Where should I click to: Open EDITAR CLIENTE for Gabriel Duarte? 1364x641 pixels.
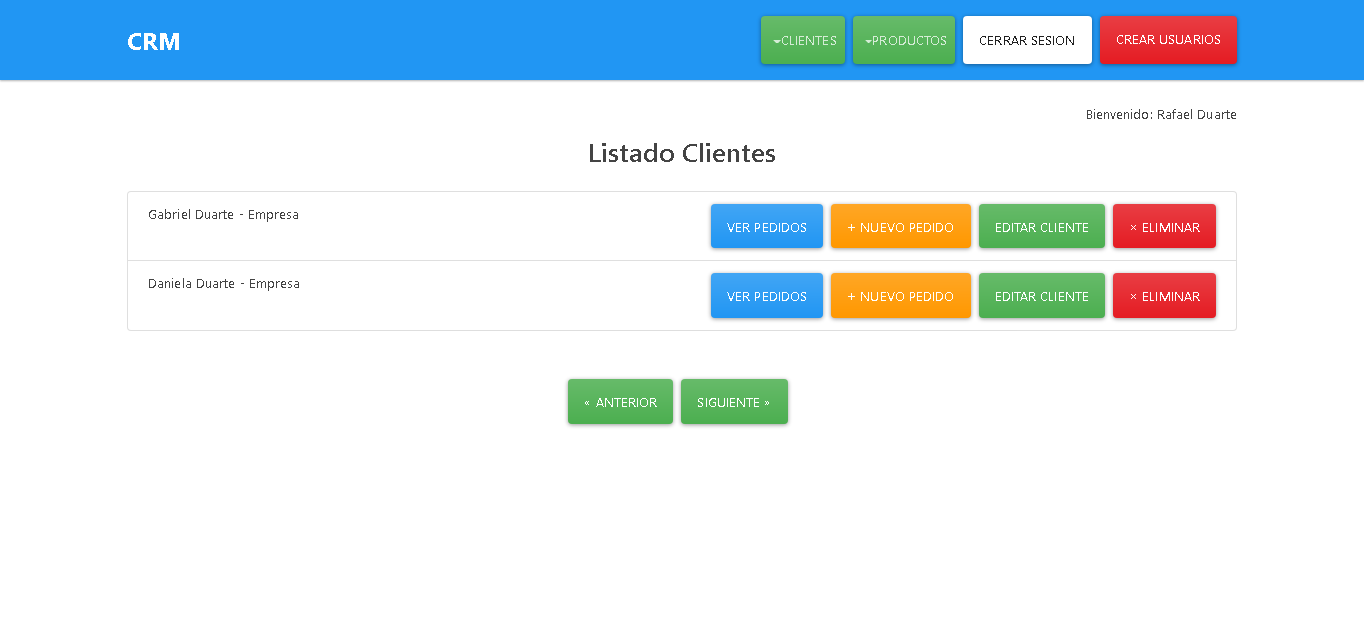pyautogui.click(x=1041, y=226)
